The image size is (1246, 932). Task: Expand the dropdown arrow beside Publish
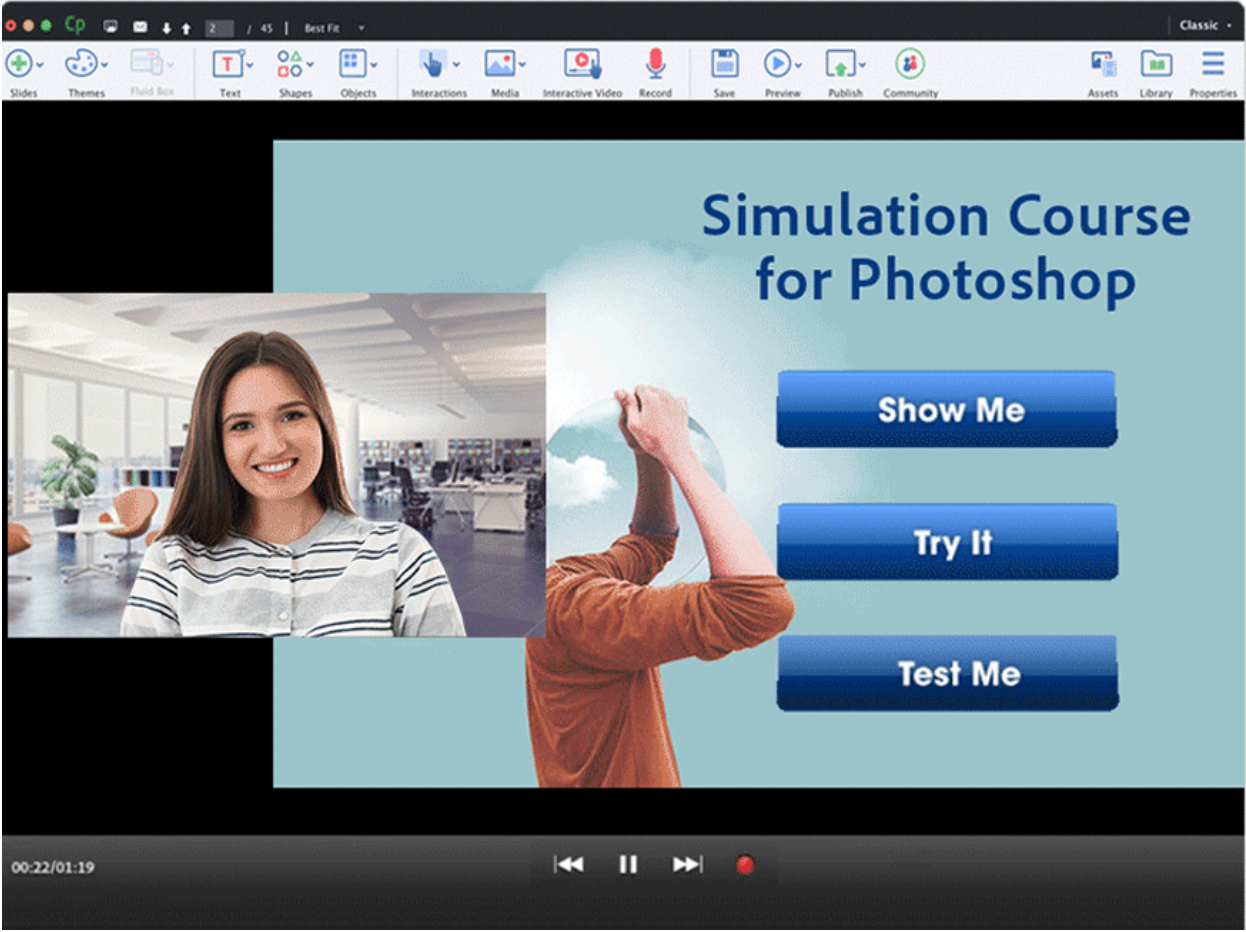(x=861, y=65)
